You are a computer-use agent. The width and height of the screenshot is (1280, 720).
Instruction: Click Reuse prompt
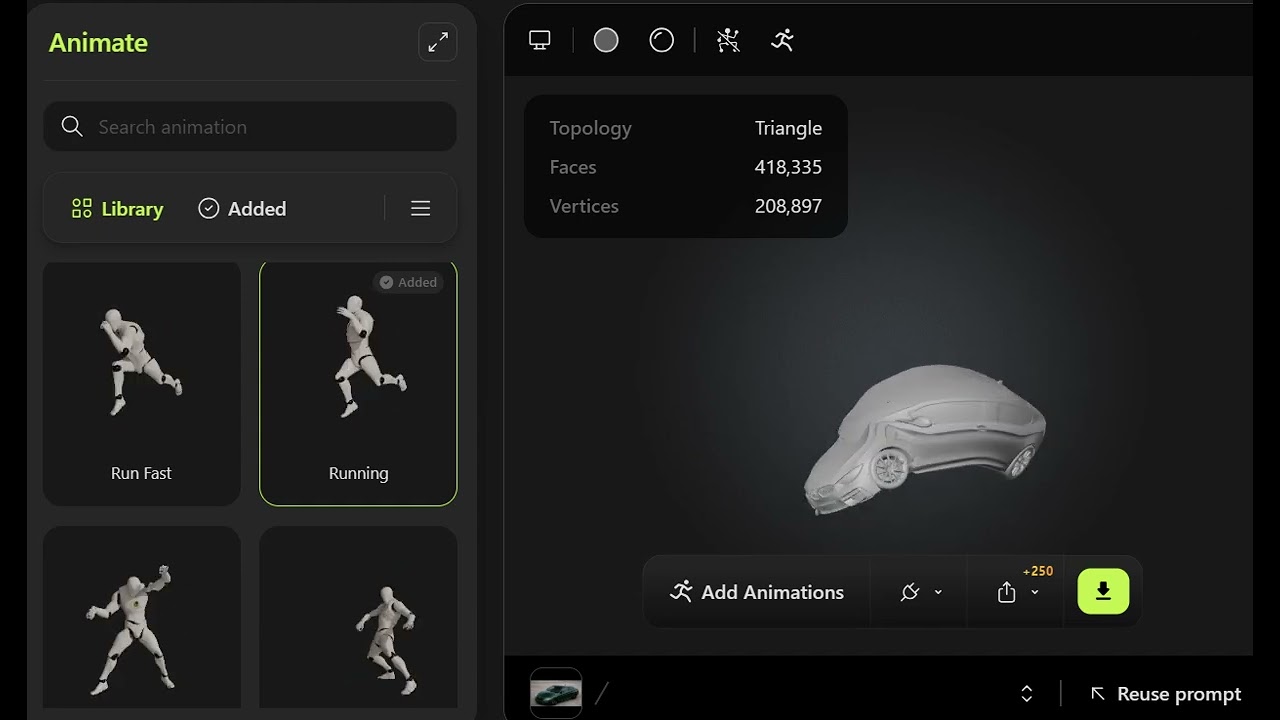click(1166, 694)
